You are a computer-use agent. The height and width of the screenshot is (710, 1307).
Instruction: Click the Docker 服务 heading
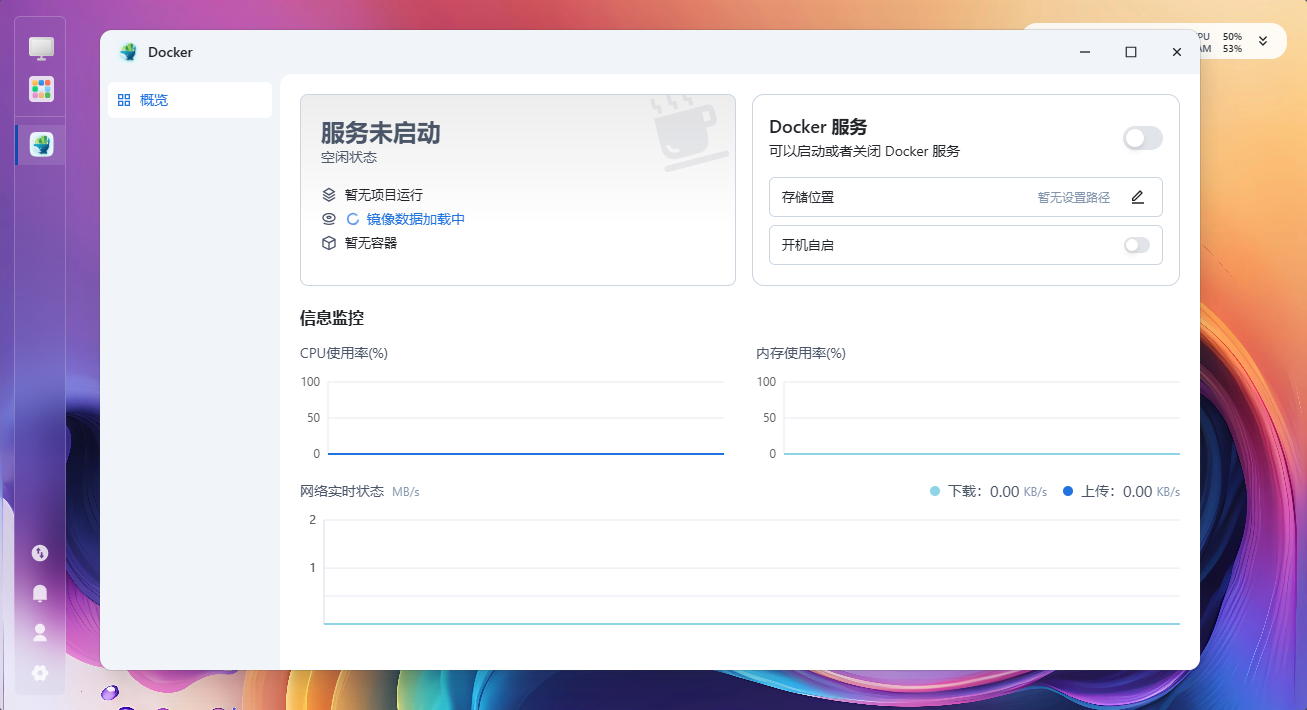(x=818, y=127)
